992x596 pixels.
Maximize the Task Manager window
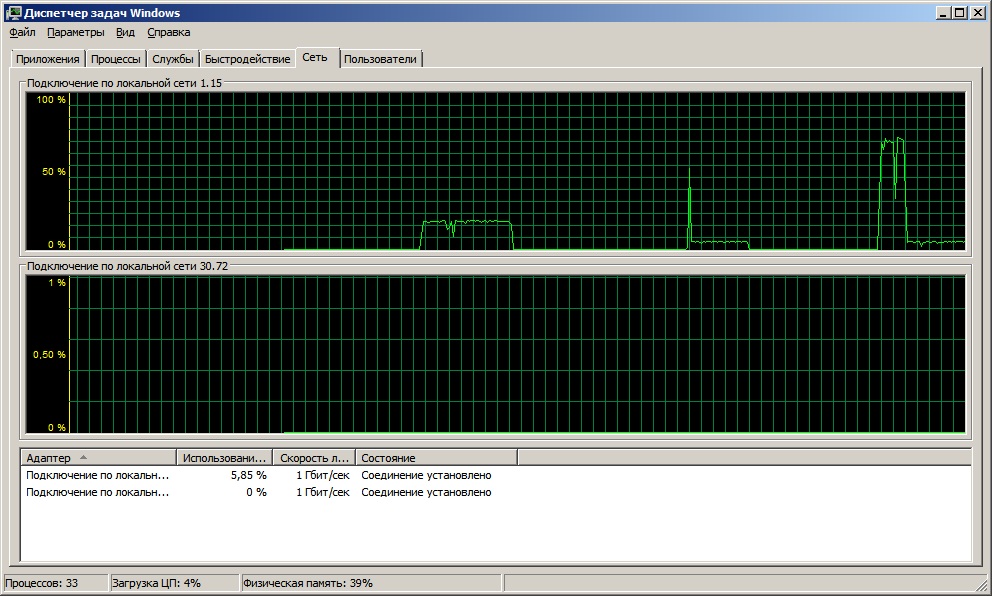960,13
